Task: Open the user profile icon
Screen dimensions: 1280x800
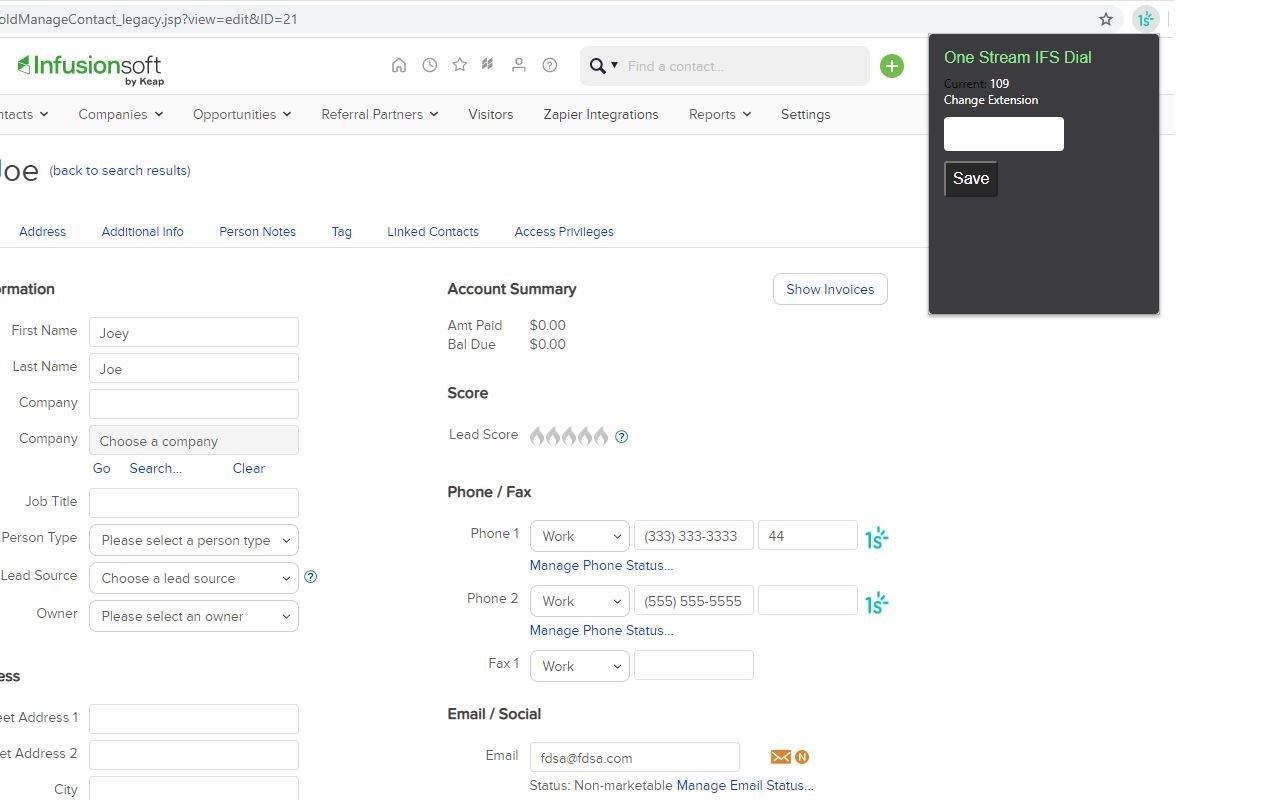Action: pos(518,65)
